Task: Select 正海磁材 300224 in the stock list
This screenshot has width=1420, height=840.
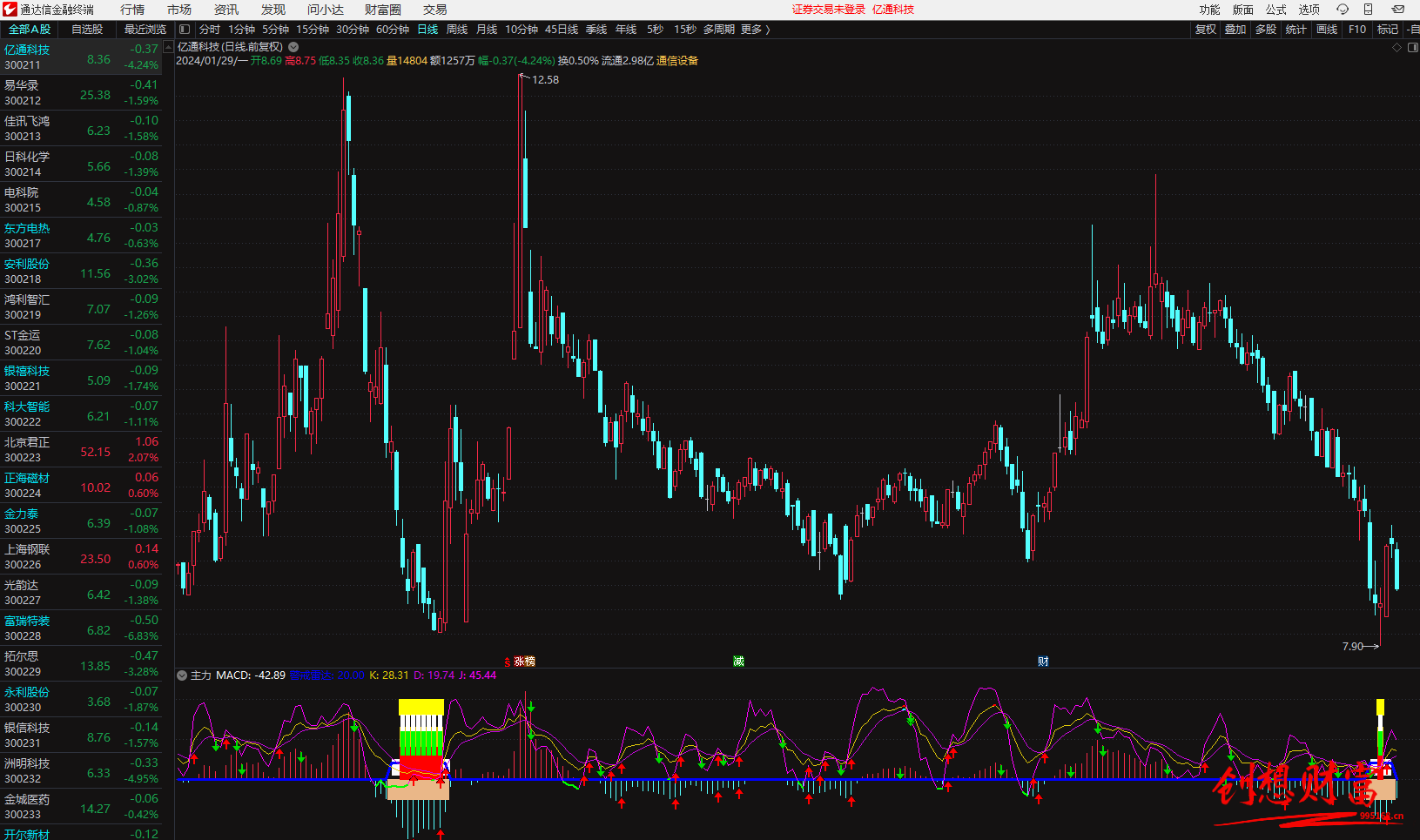Action: click(x=81, y=486)
